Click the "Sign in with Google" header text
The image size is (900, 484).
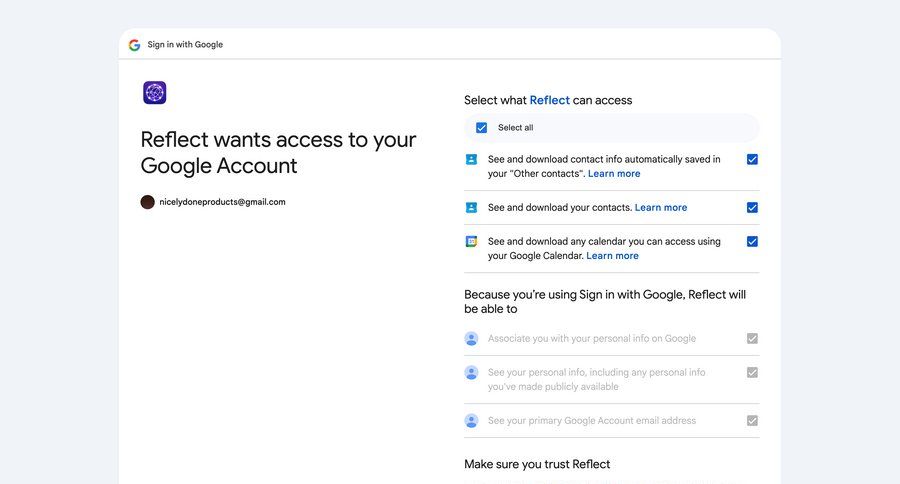[185, 44]
